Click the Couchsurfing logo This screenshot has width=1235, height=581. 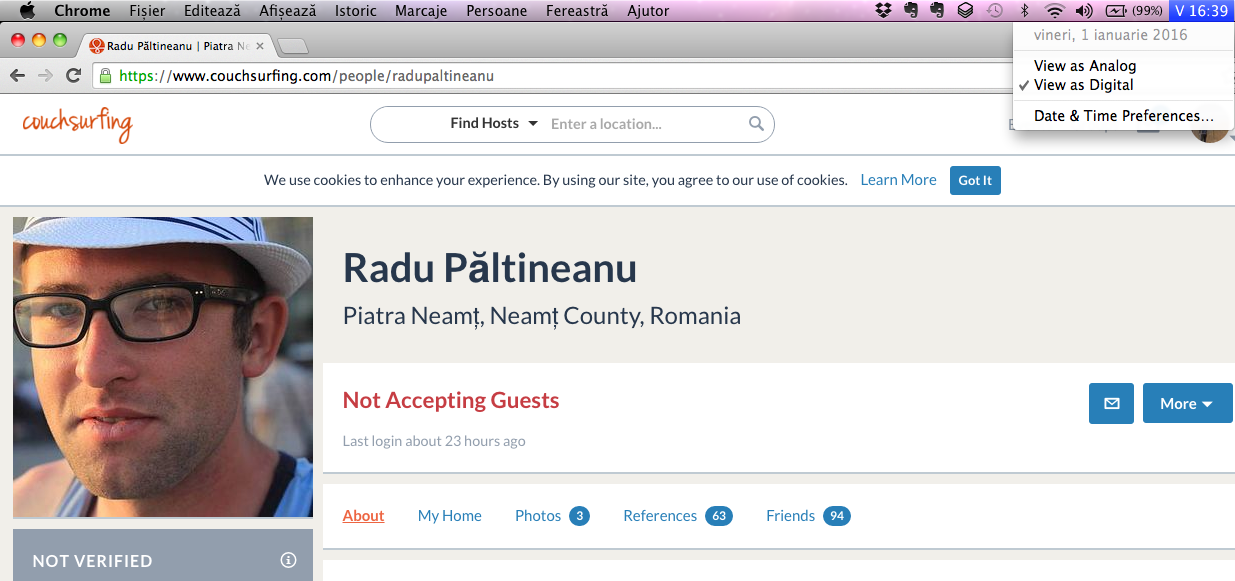pos(77,125)
